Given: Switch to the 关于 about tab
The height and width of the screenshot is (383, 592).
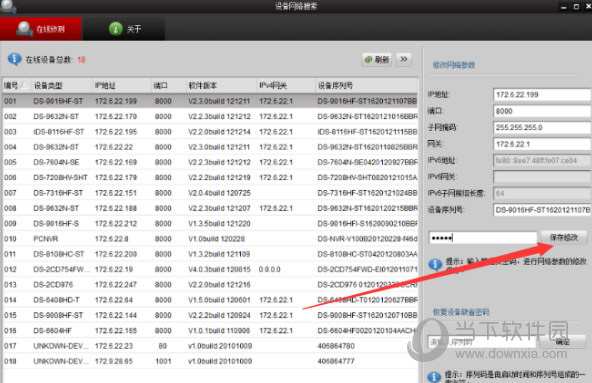Looking at the screenshot, I should [x=124, y=29].
